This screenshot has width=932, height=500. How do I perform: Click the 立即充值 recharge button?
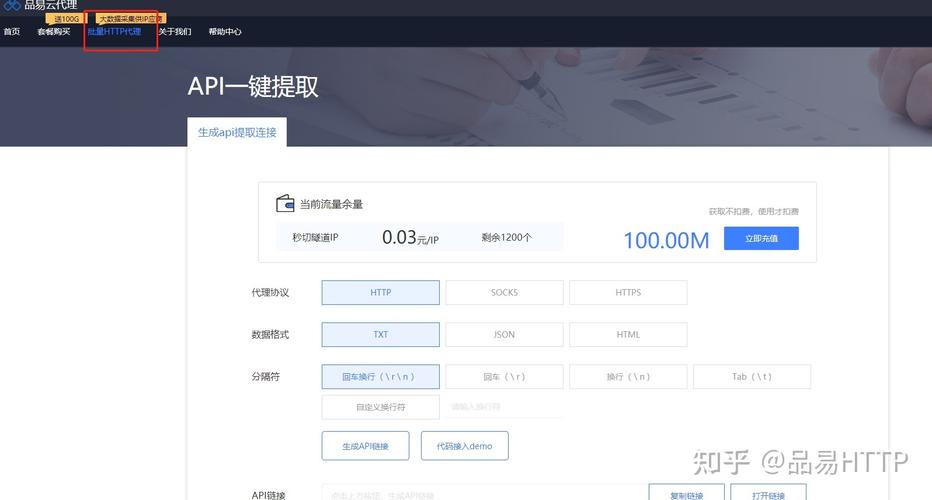pos(761,238)
